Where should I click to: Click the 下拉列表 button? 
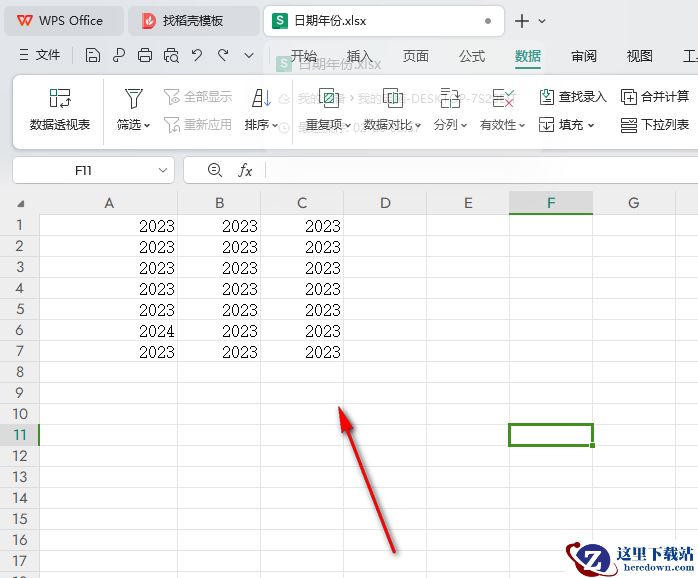tap(655, 125)
